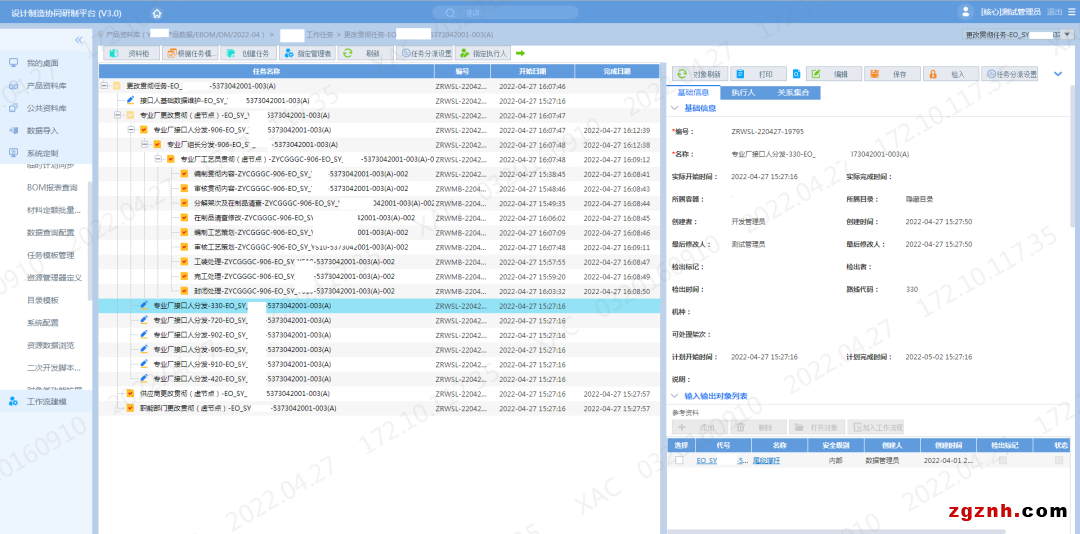Click the green arrow next to 指定执行人

520,53
